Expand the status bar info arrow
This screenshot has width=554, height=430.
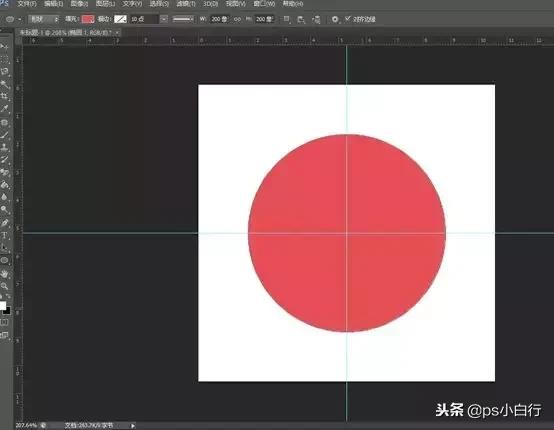click(133, 426)
